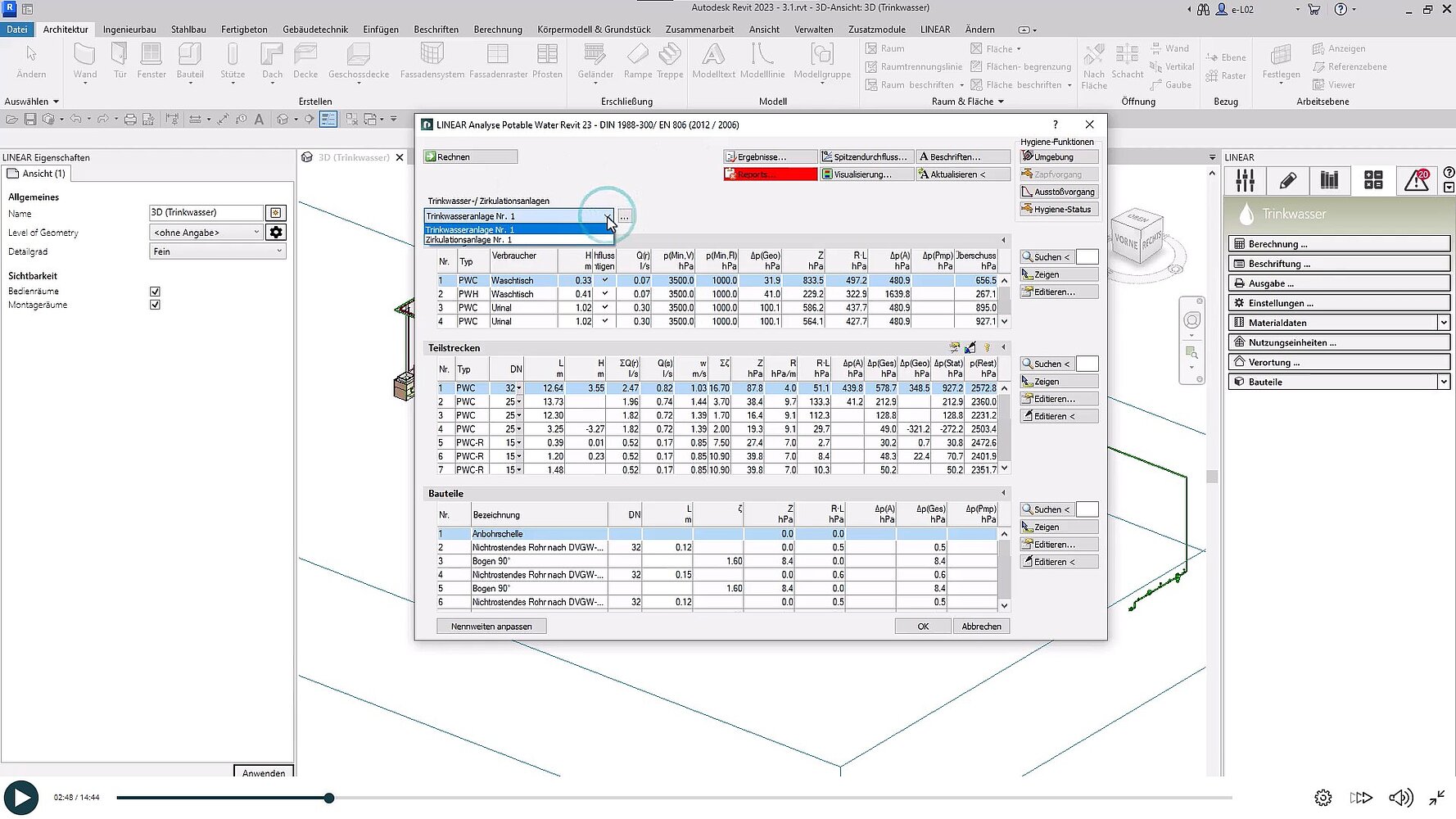Expand the Materialdaten dropdown arrow
This screenshot has width=1456, height=819.
(1444, 323)
